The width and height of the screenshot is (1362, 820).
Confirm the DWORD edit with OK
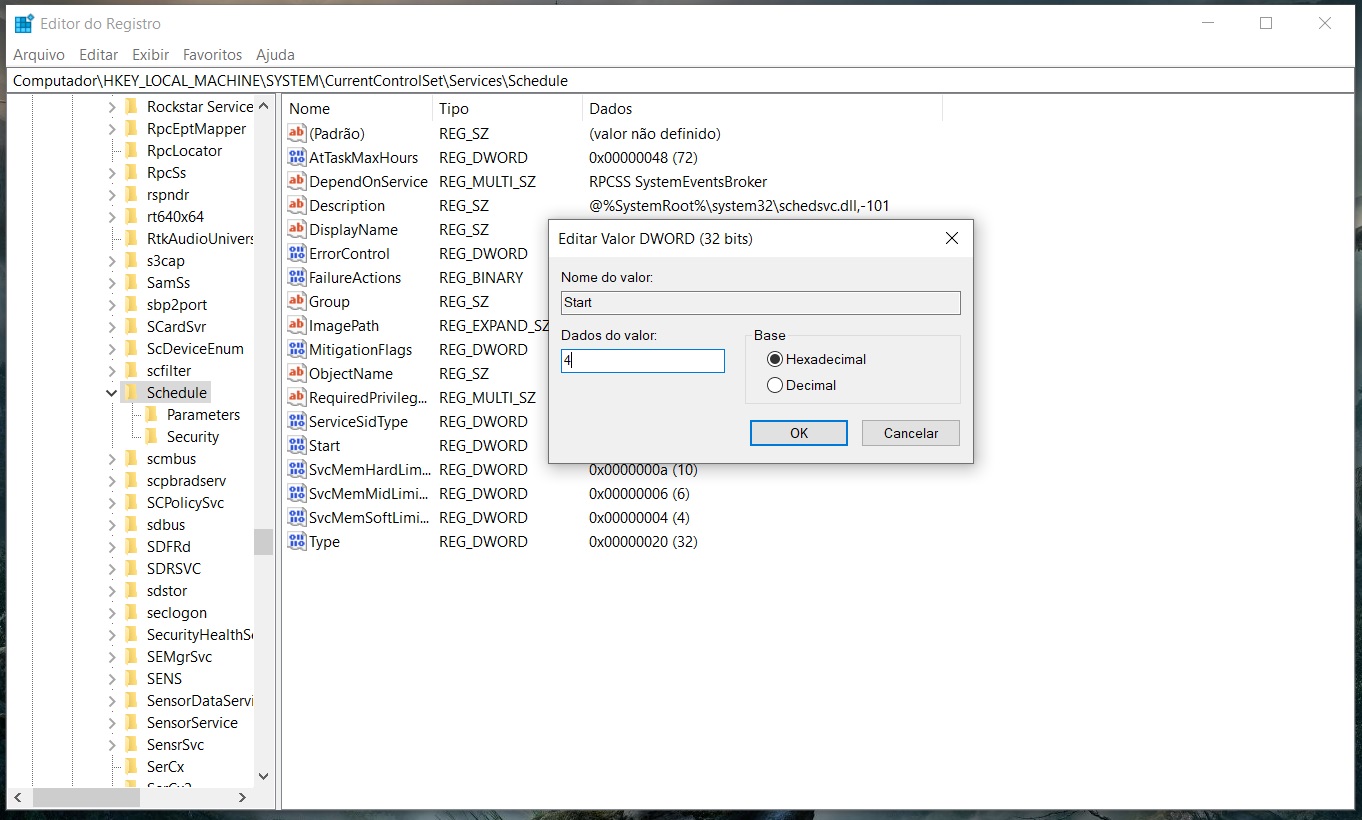point(799,433)
